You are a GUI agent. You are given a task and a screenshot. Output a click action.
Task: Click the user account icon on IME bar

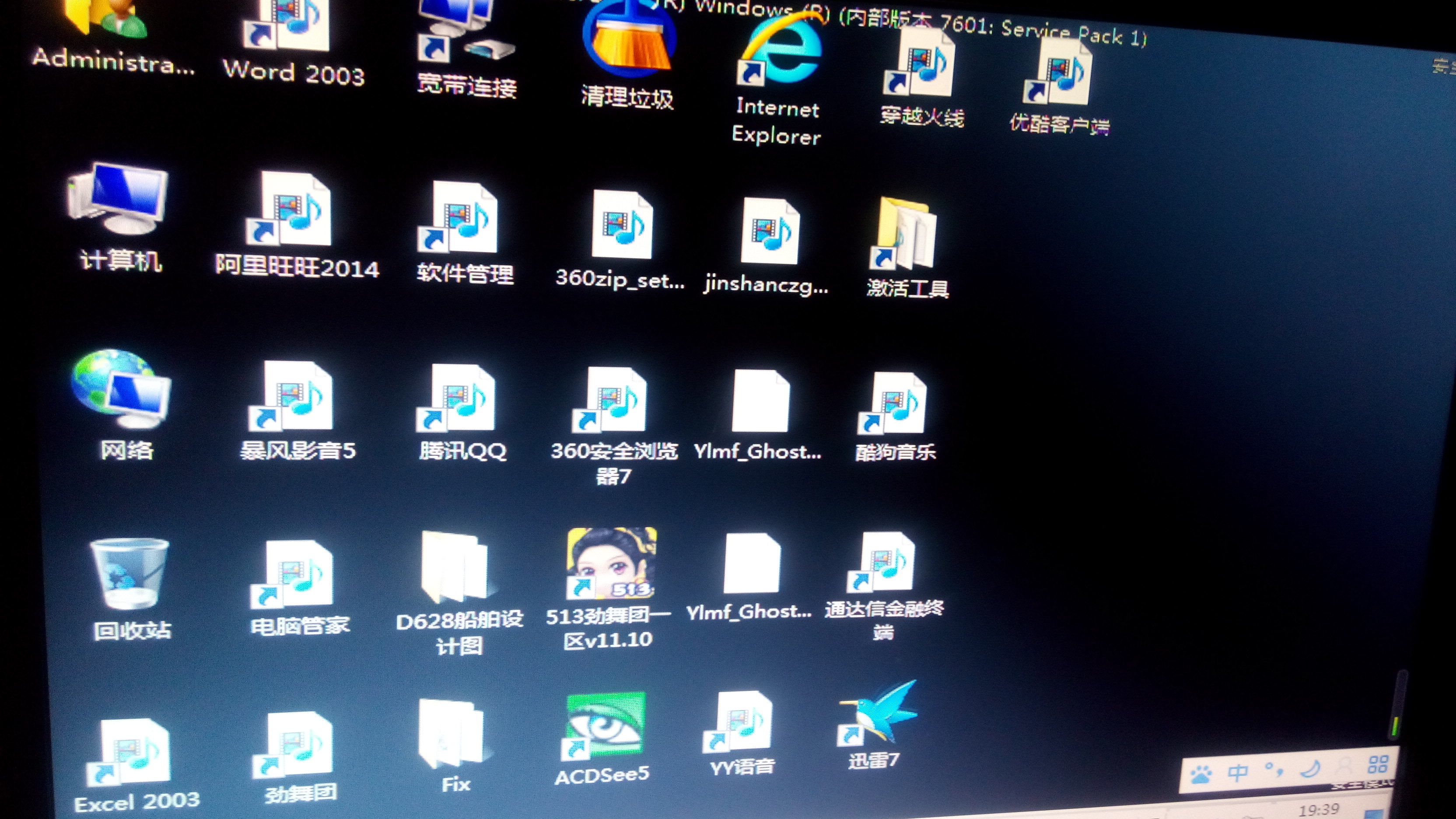point(1344,766)
